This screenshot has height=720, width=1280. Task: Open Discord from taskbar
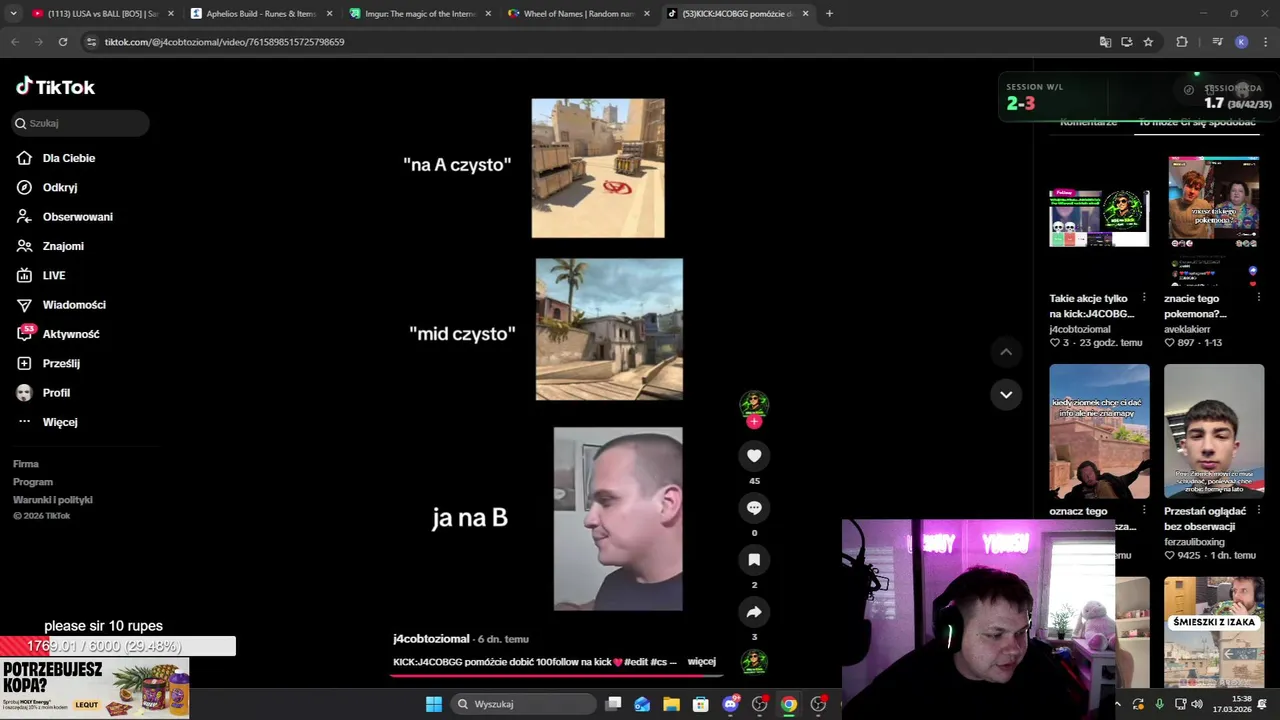tap(730, 704)
